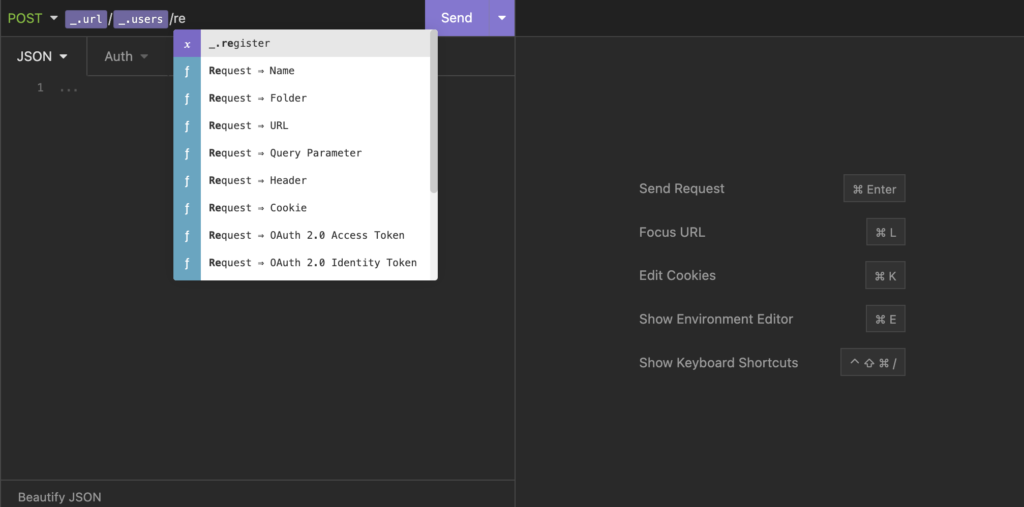Click the _.url environment variable tag

[x=86, y=19]
